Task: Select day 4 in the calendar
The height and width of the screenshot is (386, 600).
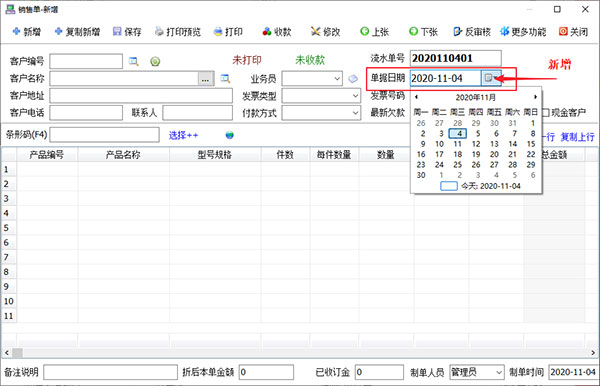Action: pos(458,134)
